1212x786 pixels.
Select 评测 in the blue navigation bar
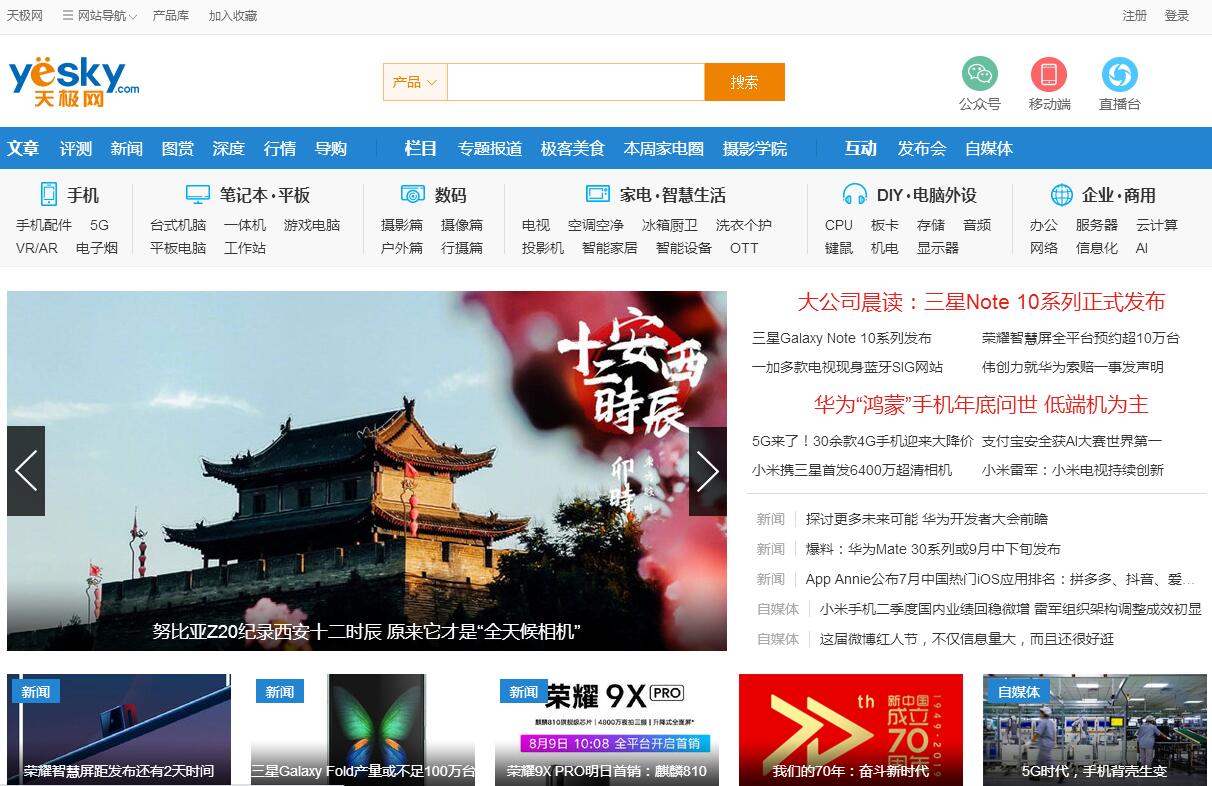pyautogui.click(x=75, y=148)
